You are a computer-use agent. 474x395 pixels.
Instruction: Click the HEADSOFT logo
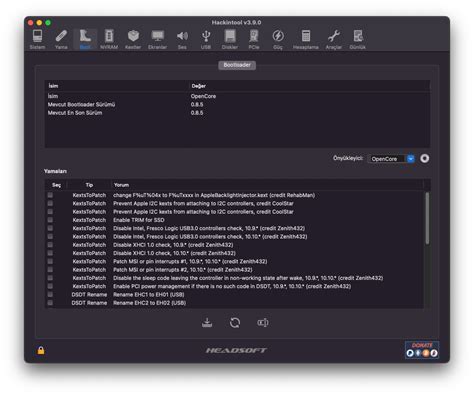click(x=236, y=350)
